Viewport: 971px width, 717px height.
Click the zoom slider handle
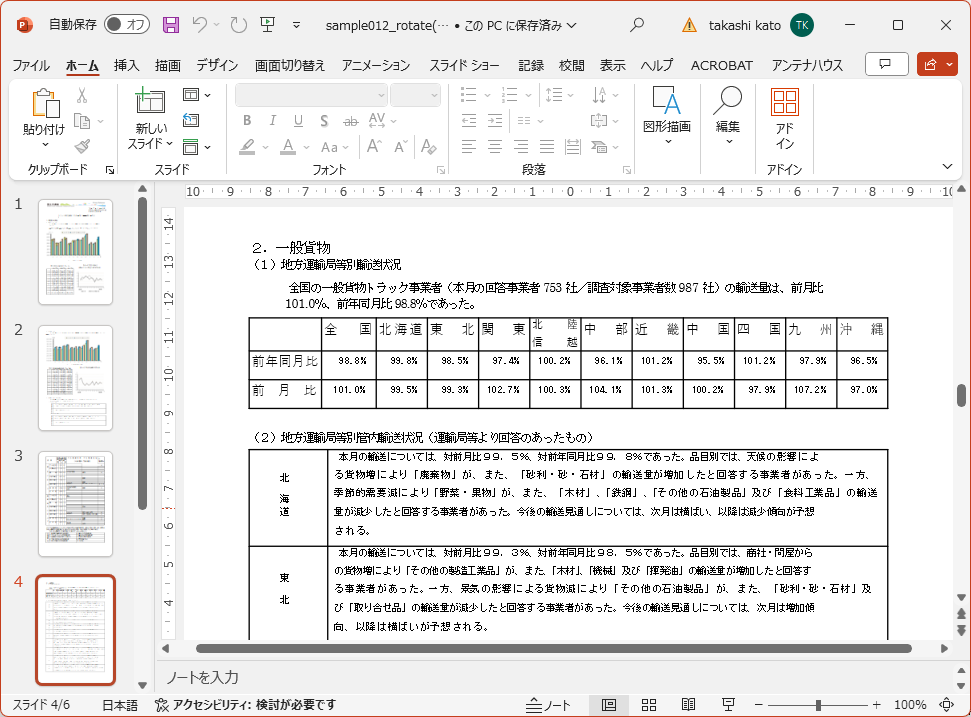tap(818, 705)
